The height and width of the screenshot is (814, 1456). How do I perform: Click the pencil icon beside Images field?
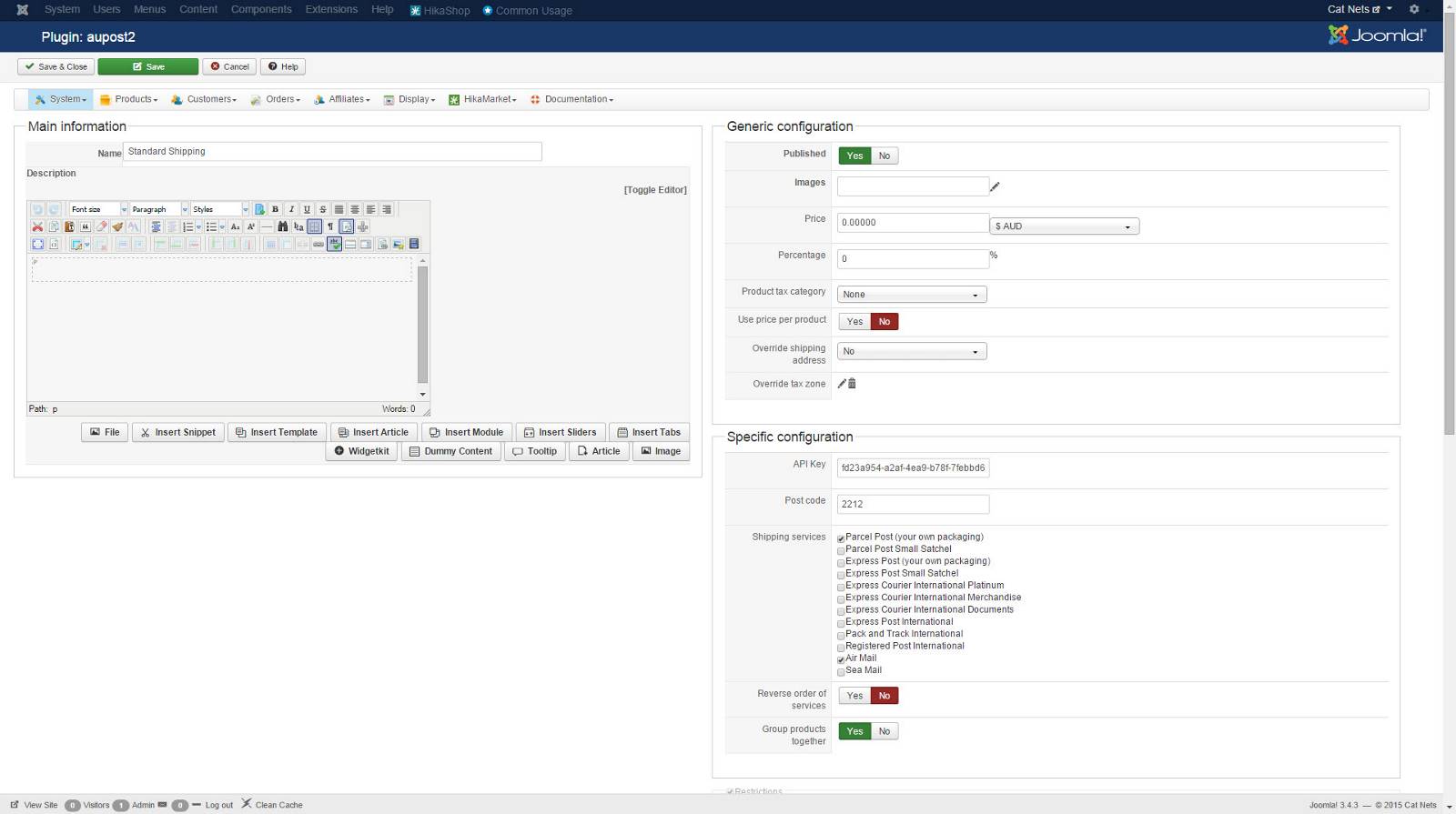click(x=995, y=186)
